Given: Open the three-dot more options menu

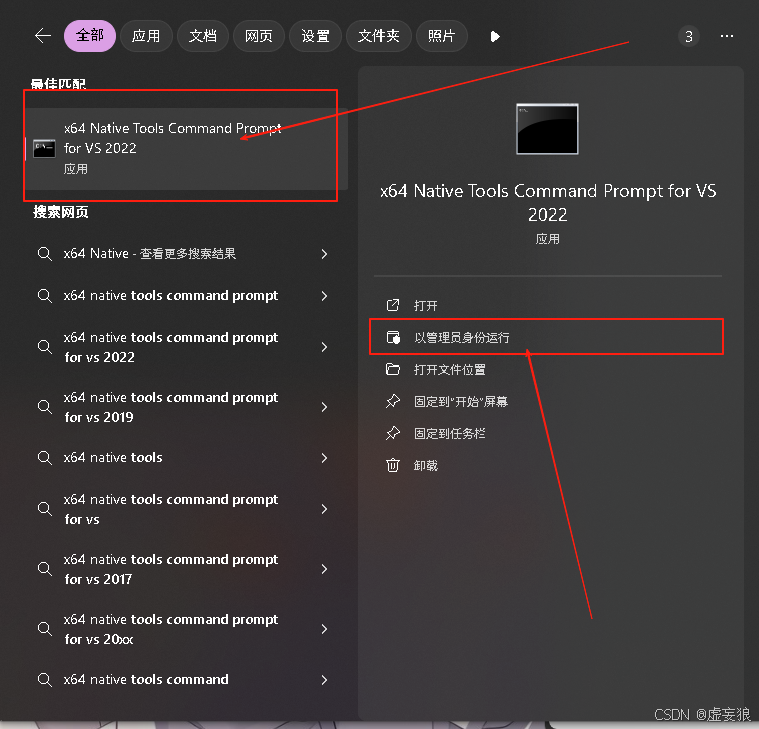Looking at the screenshot, I should (727, 36).
